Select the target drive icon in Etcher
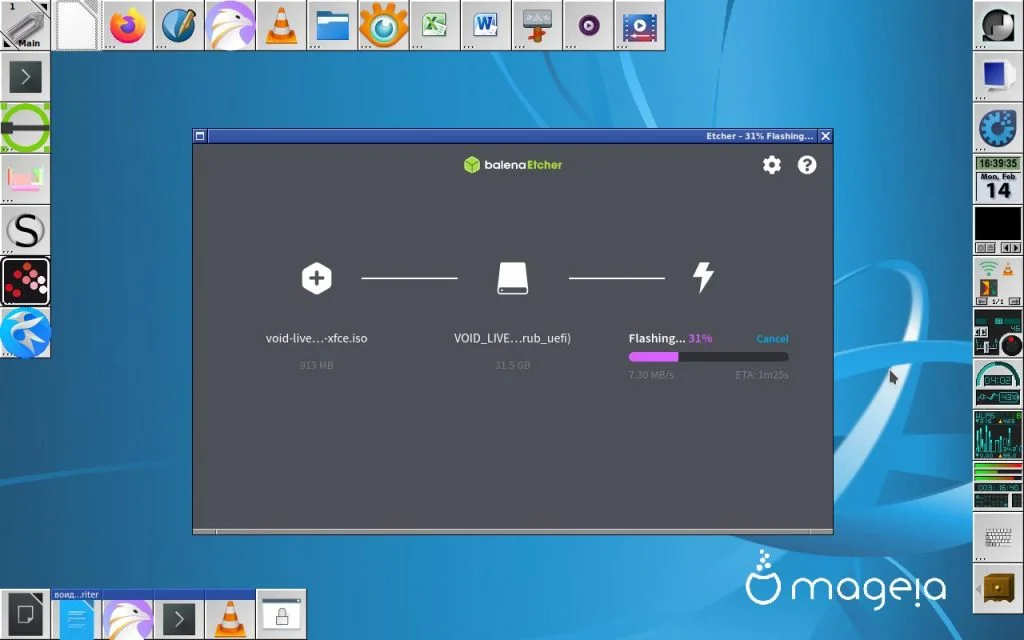The height and width of the screenshot is (640, 1024). click(512, 278)
